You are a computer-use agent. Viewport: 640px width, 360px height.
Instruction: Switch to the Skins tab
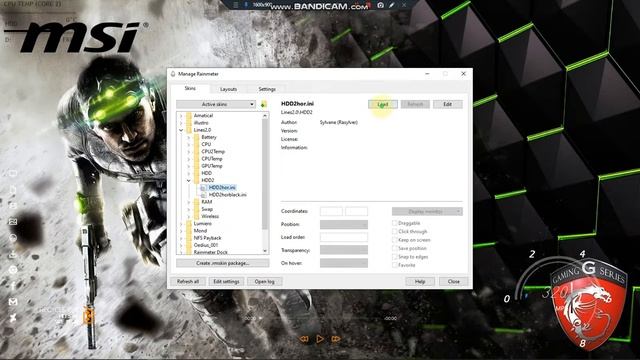point(190,89)
